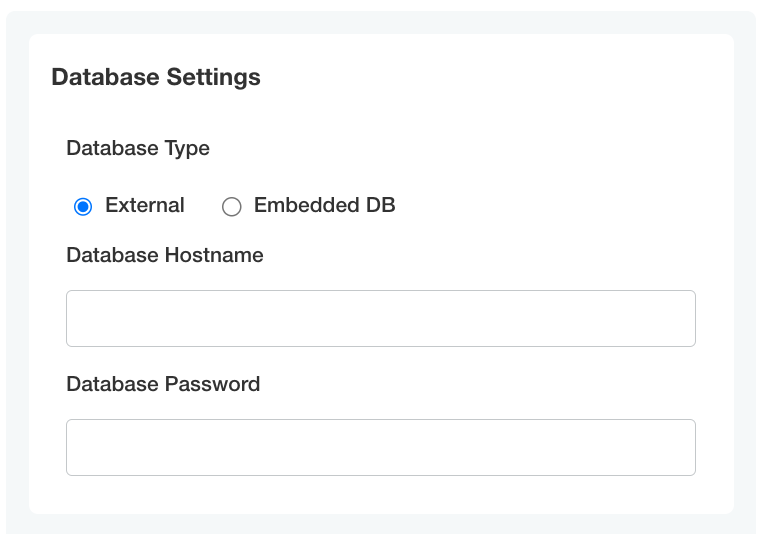
Task: Click the Database Type label
Action: tap(138, 149)
